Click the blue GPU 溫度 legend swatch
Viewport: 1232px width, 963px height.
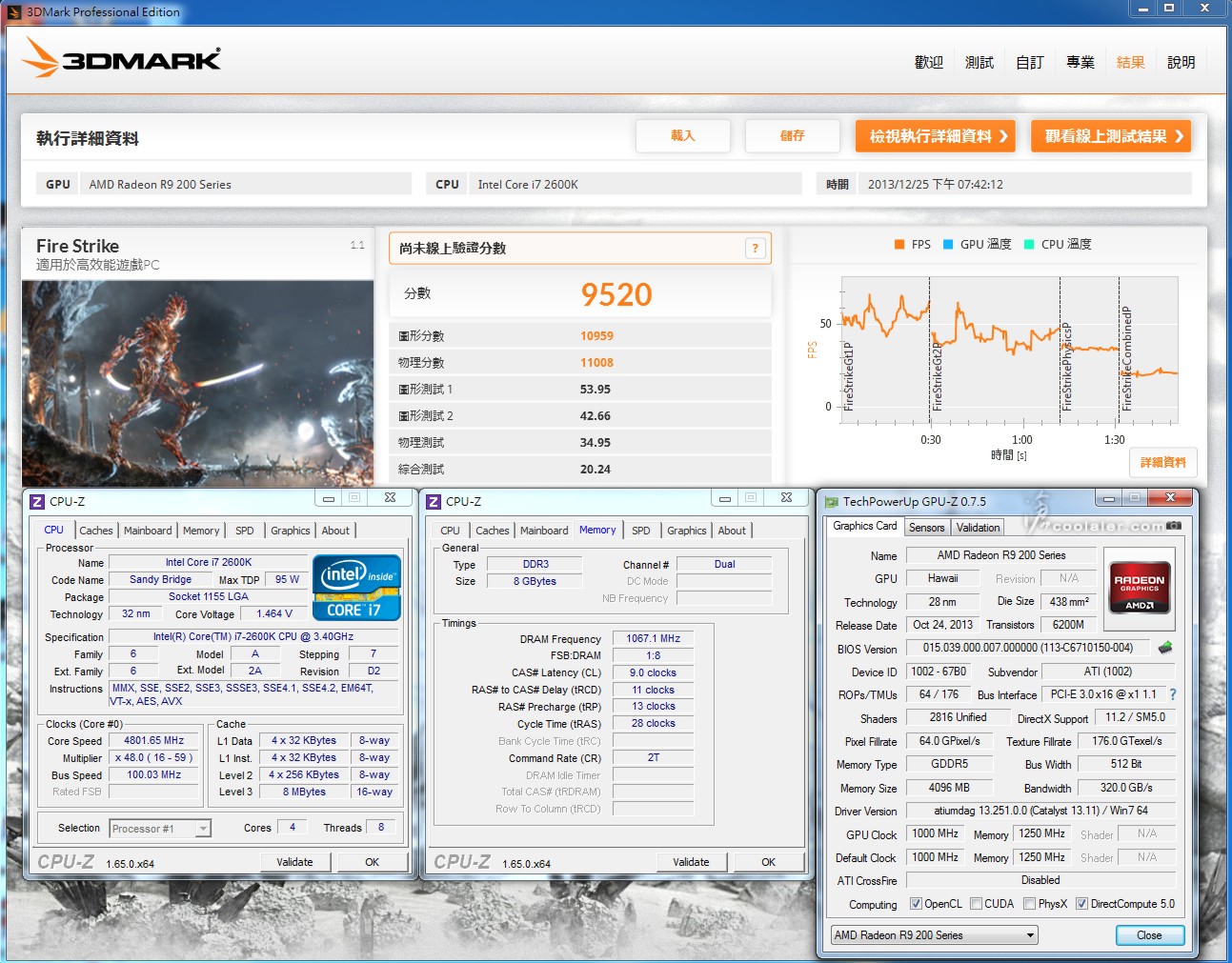948,245
